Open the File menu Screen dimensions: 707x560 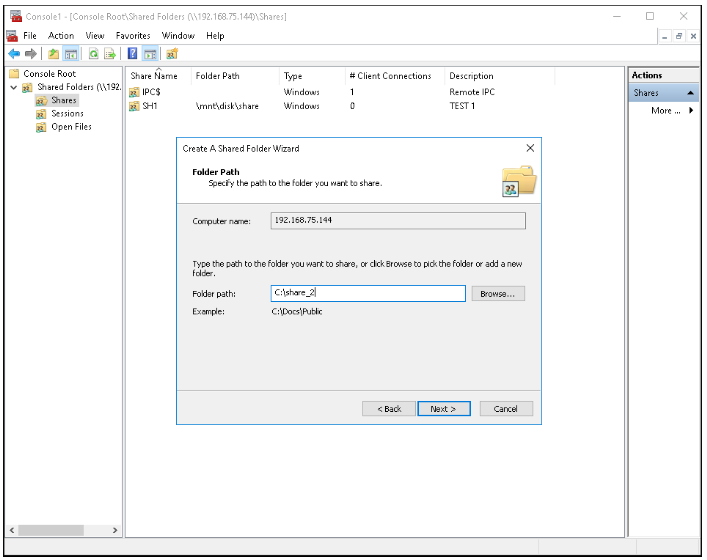click(x=30, y=36)
